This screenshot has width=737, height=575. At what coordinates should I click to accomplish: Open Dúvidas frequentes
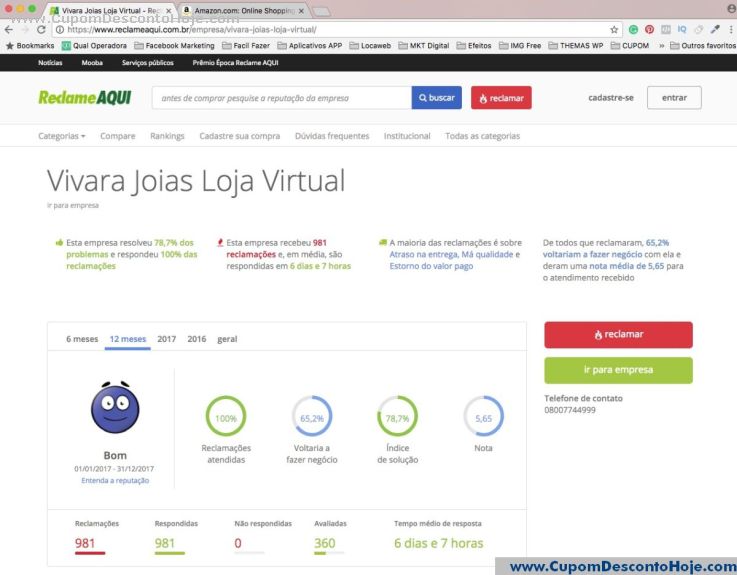(x=332, y=136)
